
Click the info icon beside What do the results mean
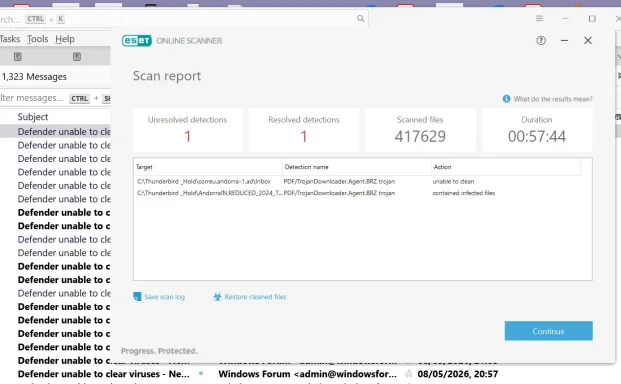(506, 99)
